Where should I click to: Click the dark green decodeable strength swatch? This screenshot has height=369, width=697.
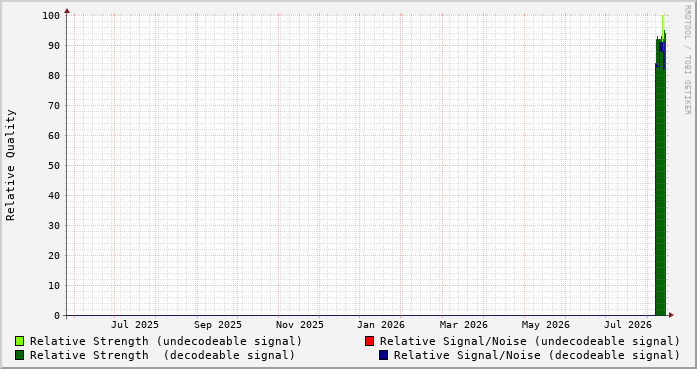pyautogui.click(x=20, y=355)
